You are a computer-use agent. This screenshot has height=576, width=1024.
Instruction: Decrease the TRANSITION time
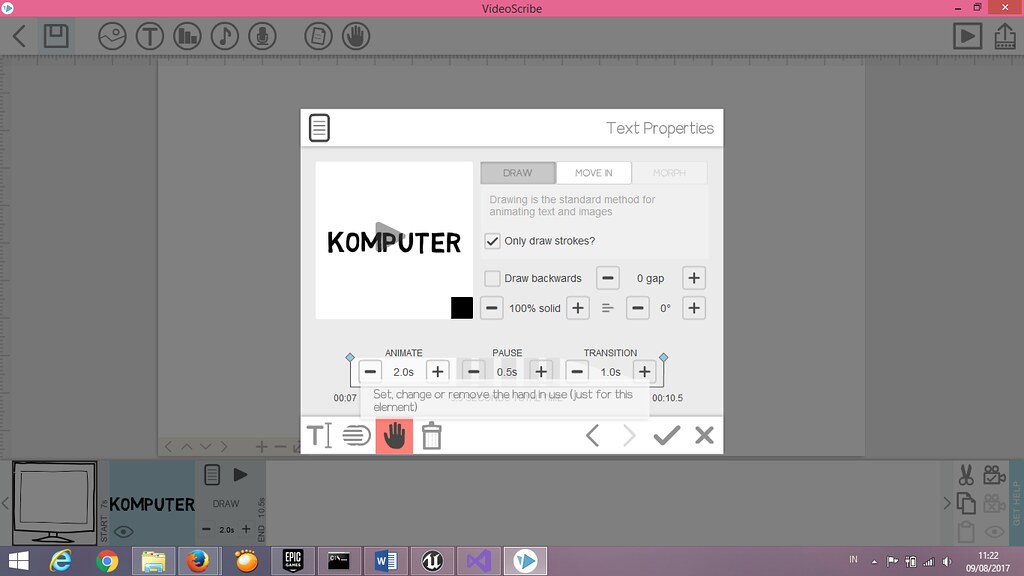(x=577, y=372)
